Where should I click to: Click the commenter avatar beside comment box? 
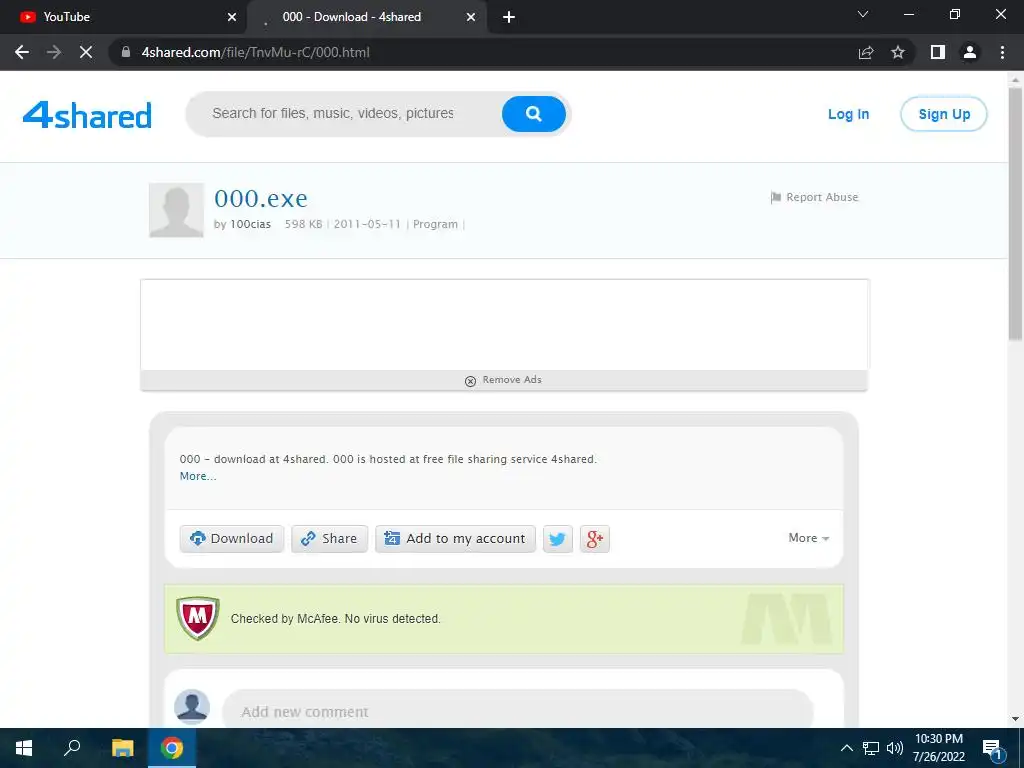point(192,707)
